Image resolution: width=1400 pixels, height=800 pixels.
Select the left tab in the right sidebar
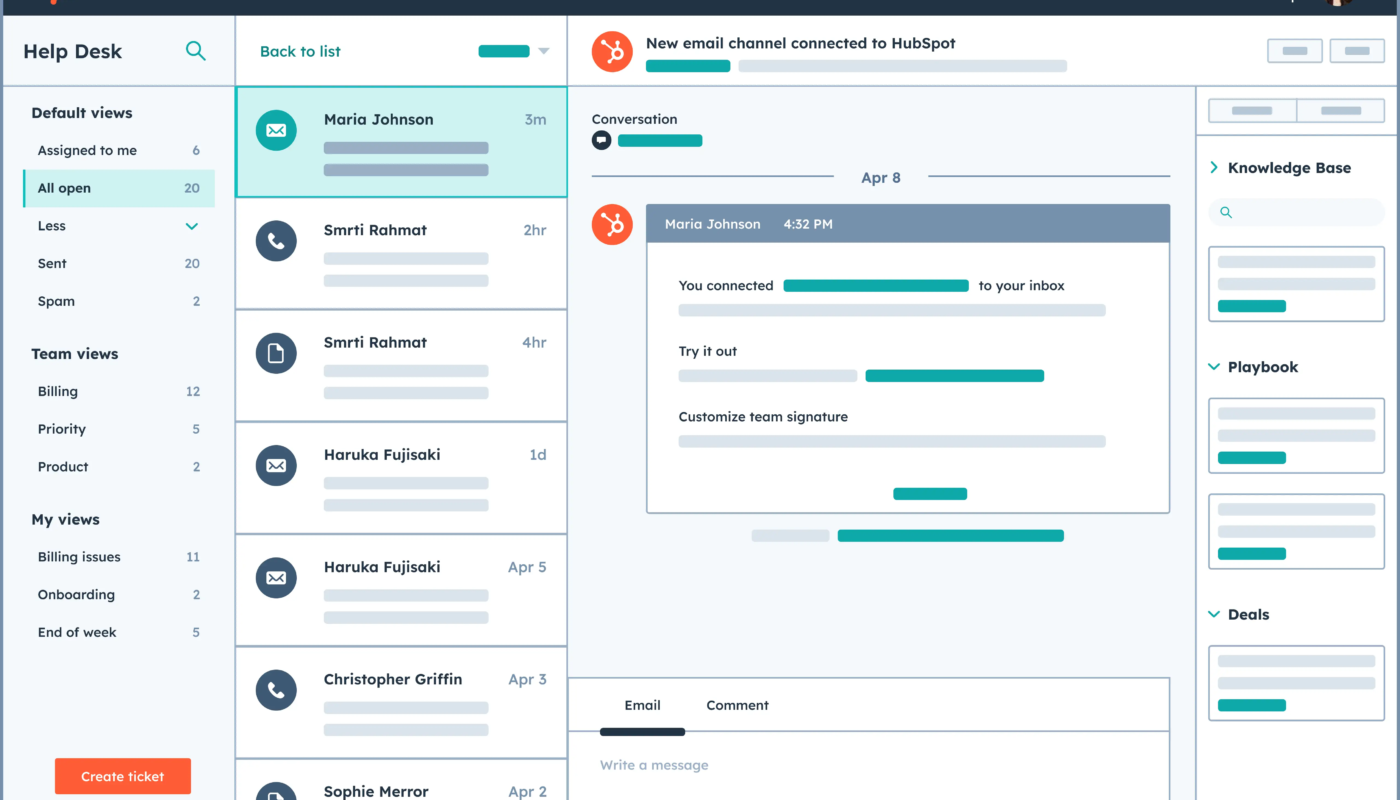(x=1252, y=110)
